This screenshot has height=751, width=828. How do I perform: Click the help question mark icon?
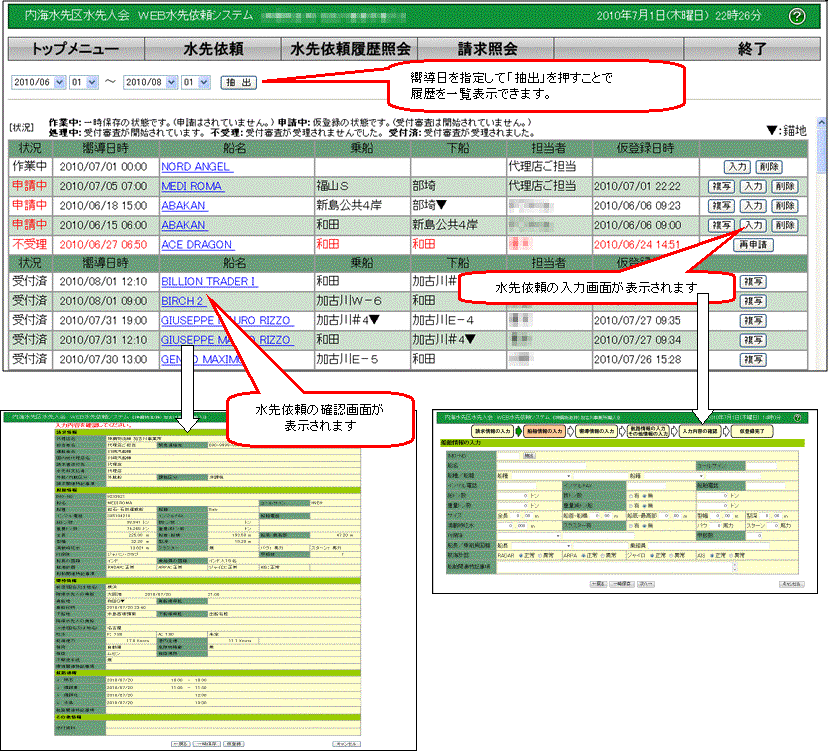tap(797, 16)
